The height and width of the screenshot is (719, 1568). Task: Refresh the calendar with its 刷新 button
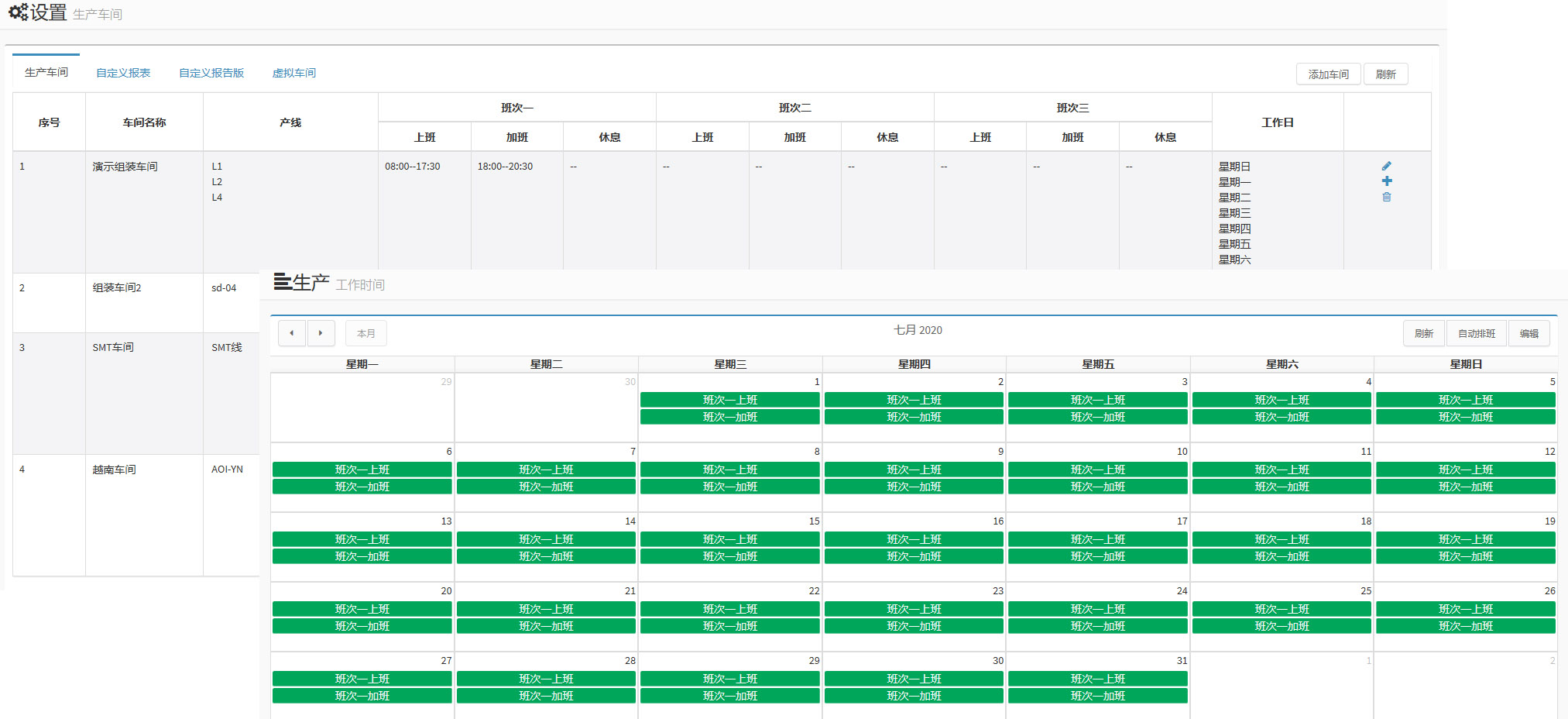(x=1423, y=333)
